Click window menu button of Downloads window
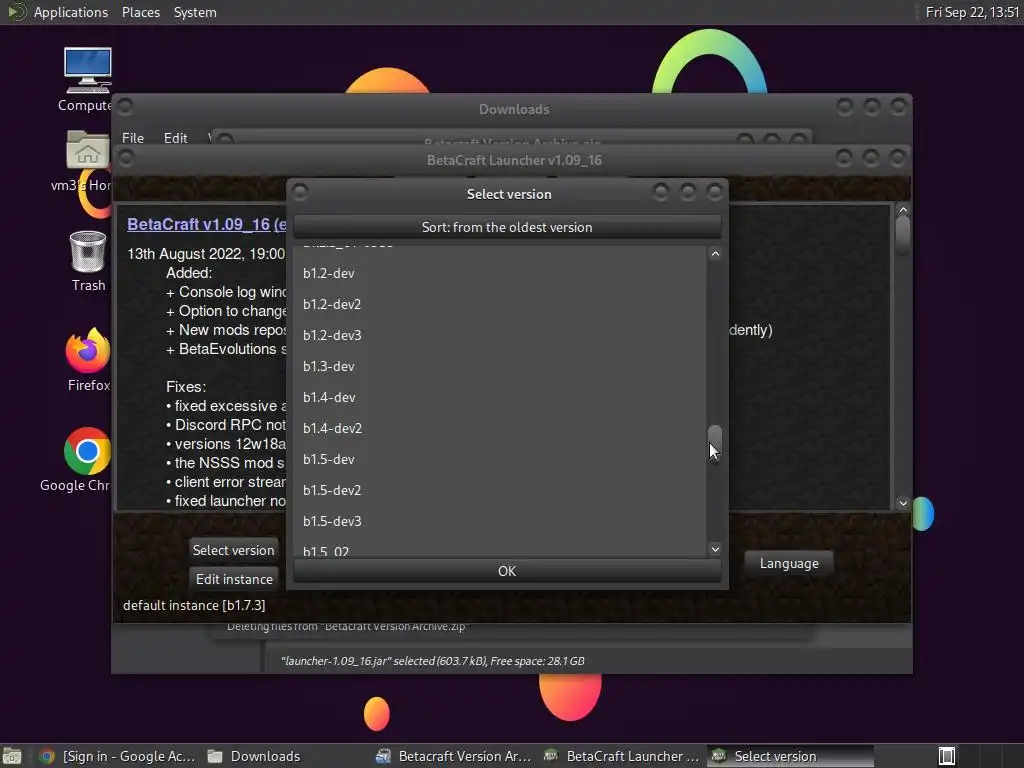Screen dimensions: 1024x768 125,106
